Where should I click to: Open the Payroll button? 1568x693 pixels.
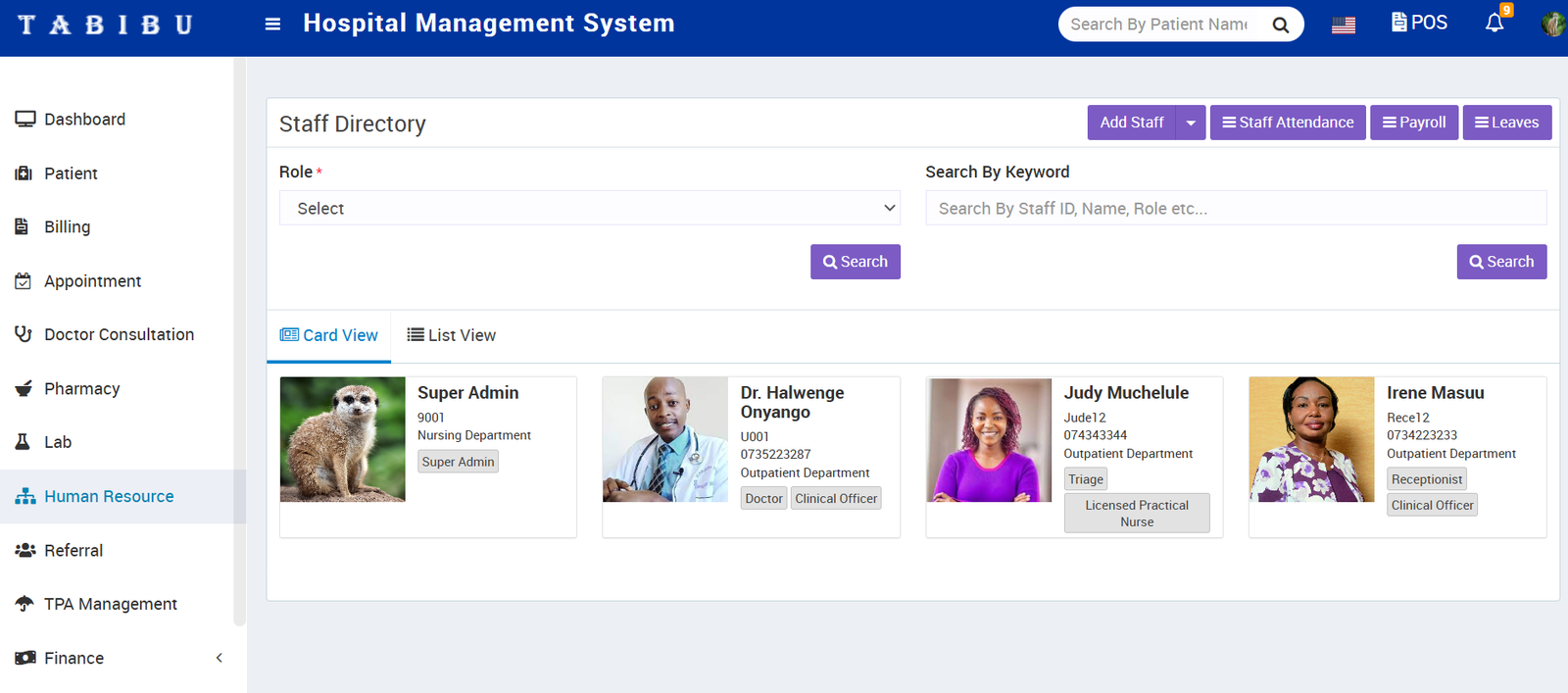(1413, 123)
